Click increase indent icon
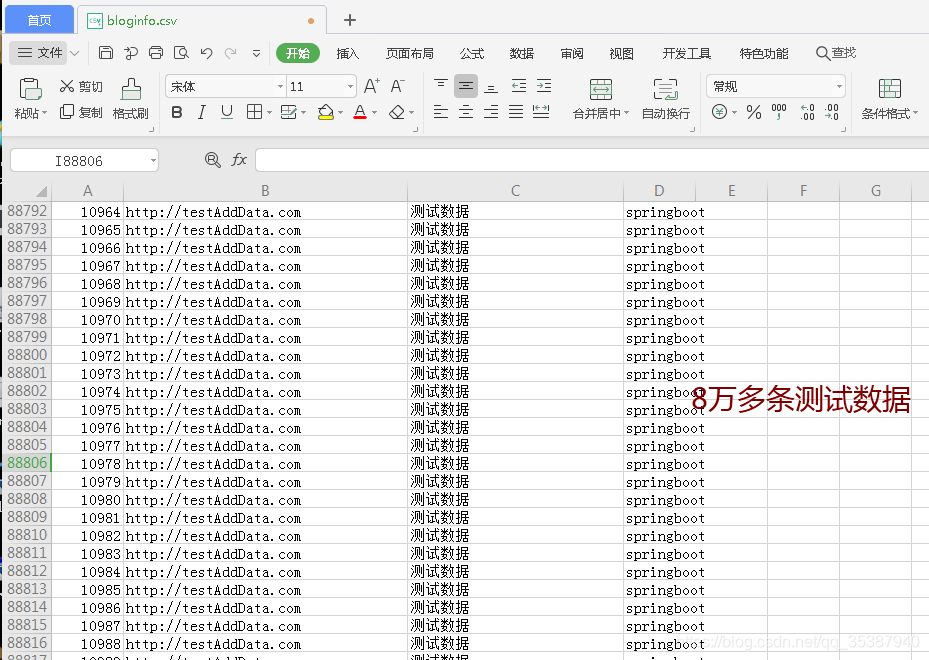The width and height of the screenshot is (929, 660). click(544, 86)
